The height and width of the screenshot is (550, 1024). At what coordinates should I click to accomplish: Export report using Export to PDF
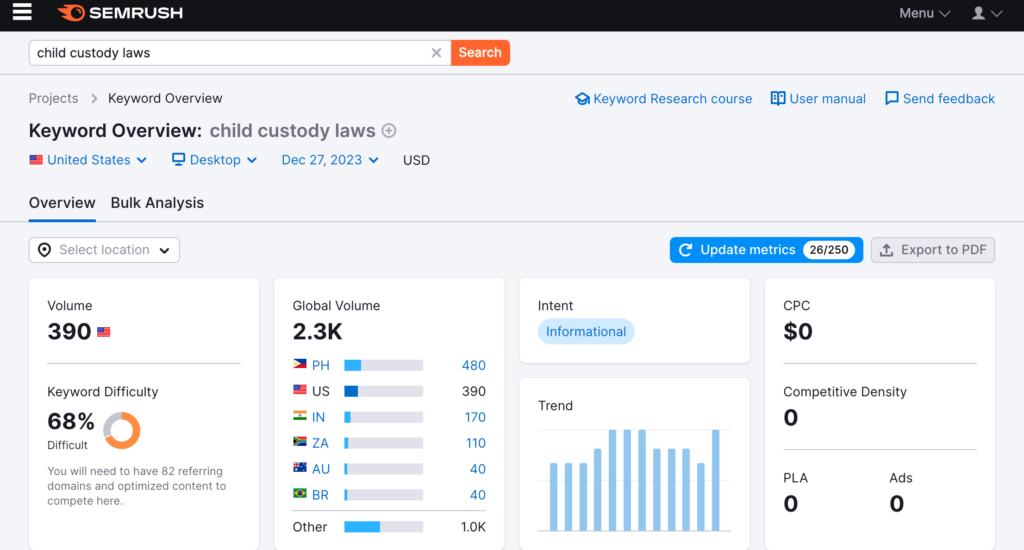click(x=932, y=250)
